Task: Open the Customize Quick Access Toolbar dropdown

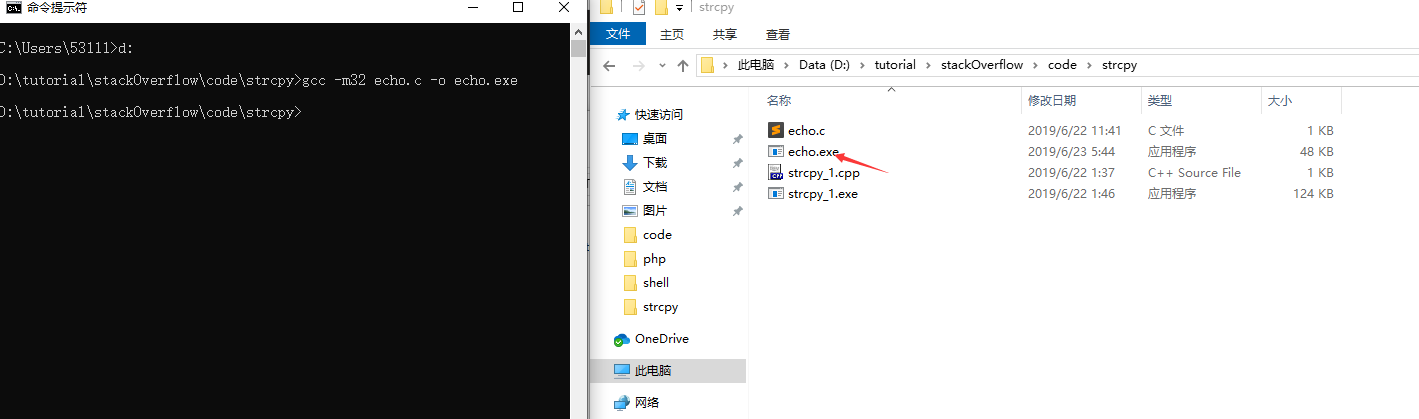Action: 679,8
